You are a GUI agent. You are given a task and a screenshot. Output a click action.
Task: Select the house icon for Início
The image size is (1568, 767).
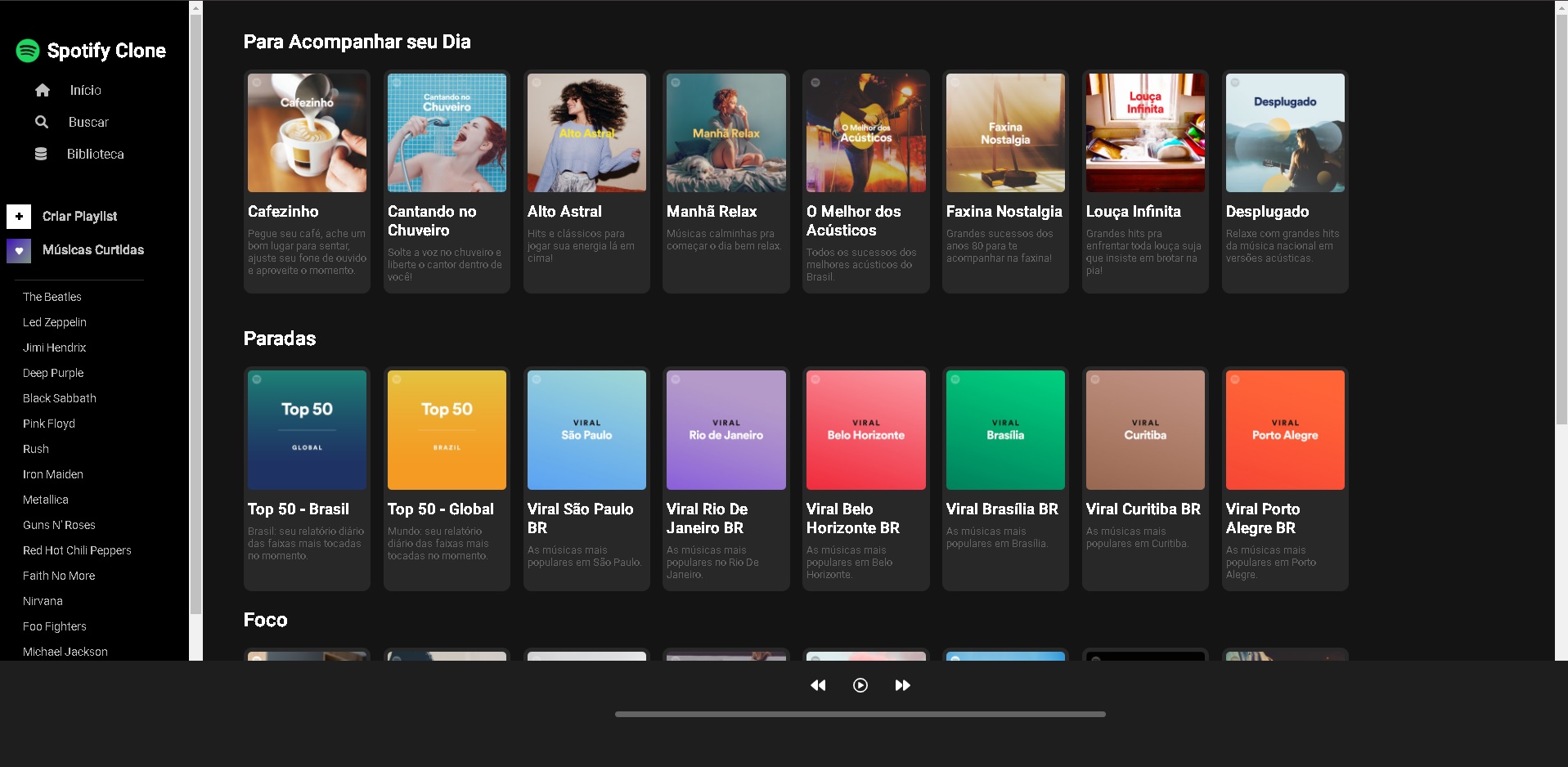(x=43, y=90)
